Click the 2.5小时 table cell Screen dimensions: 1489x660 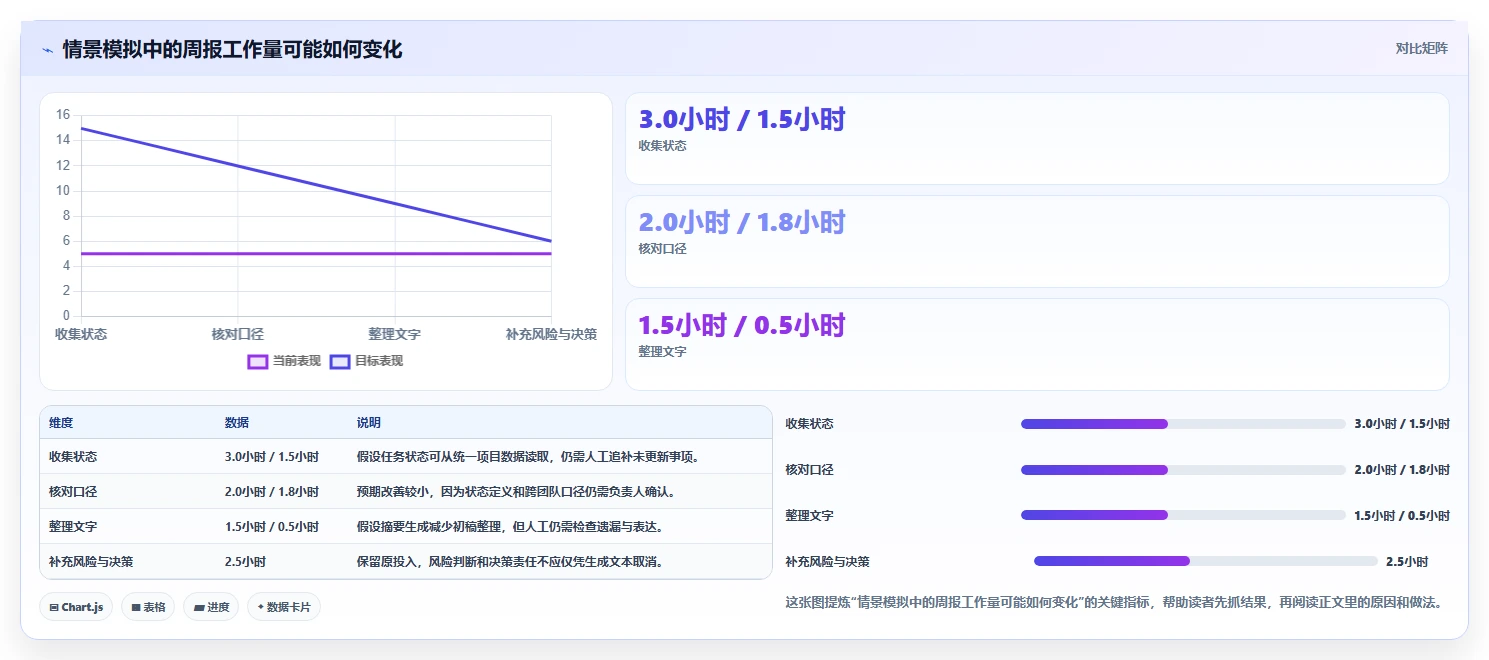point(246,562)
